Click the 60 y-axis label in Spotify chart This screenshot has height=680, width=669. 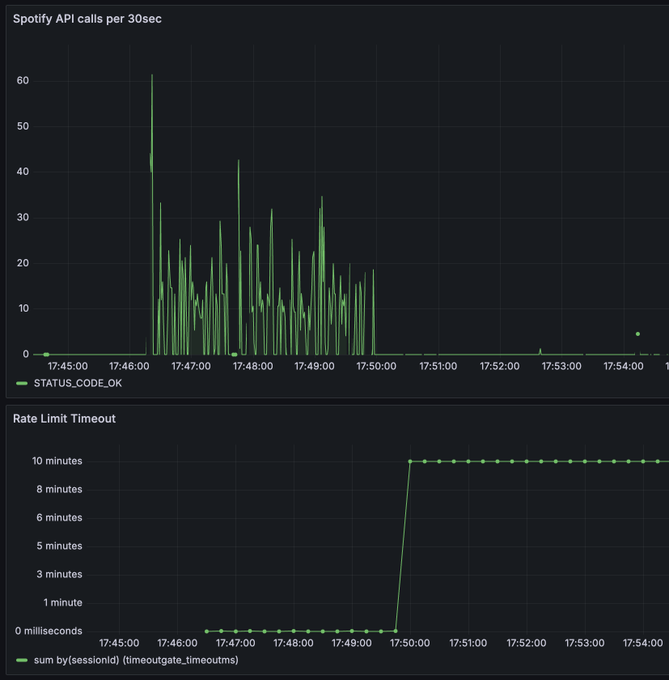[x=23, y=81]
